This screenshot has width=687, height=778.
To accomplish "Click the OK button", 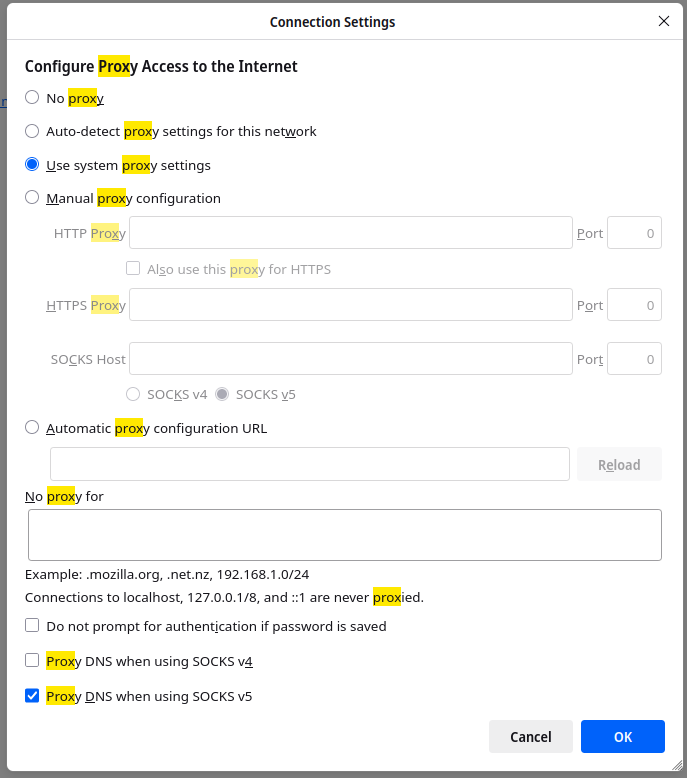I will click(622, 737).
